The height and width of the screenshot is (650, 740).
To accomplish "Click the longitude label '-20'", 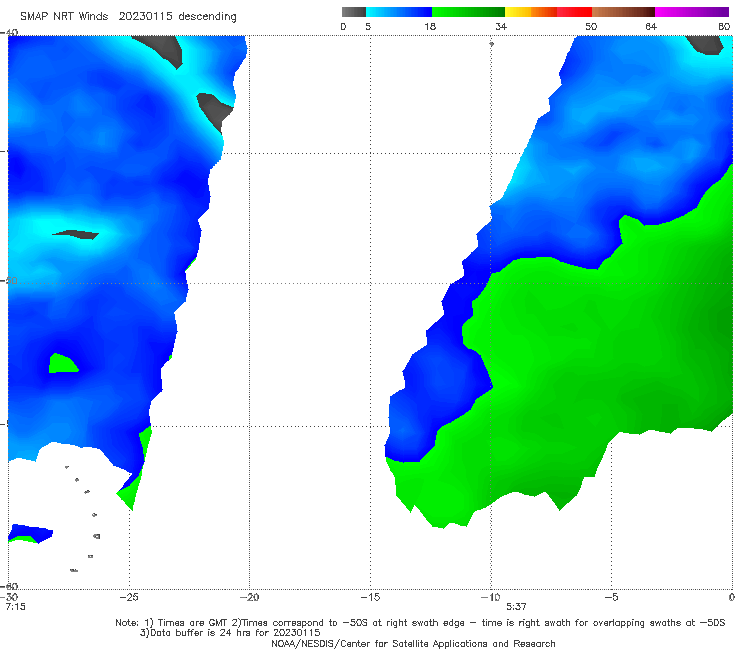I will (x=249, y=597).
